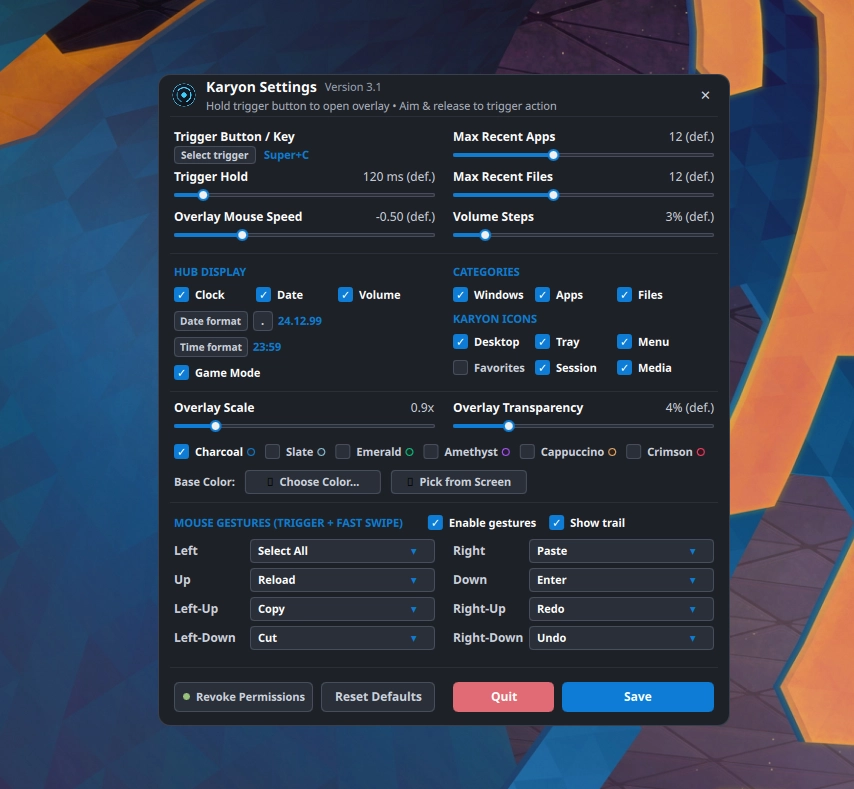Viewport: 854px width, 789px height.
Task: Click the Overlay Mouse Speed slider handle
Action: click(x=242, y=235)
